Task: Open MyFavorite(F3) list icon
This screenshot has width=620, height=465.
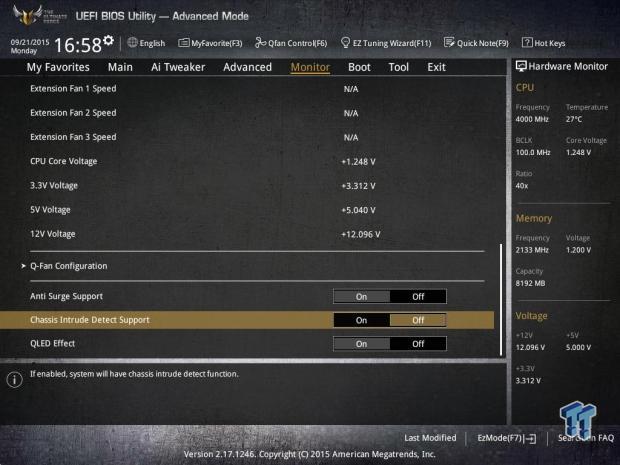Action: [183, 42]
